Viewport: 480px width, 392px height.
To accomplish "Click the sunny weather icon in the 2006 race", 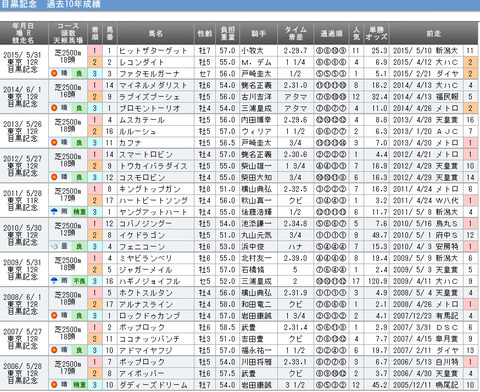I will coord(54,384).
